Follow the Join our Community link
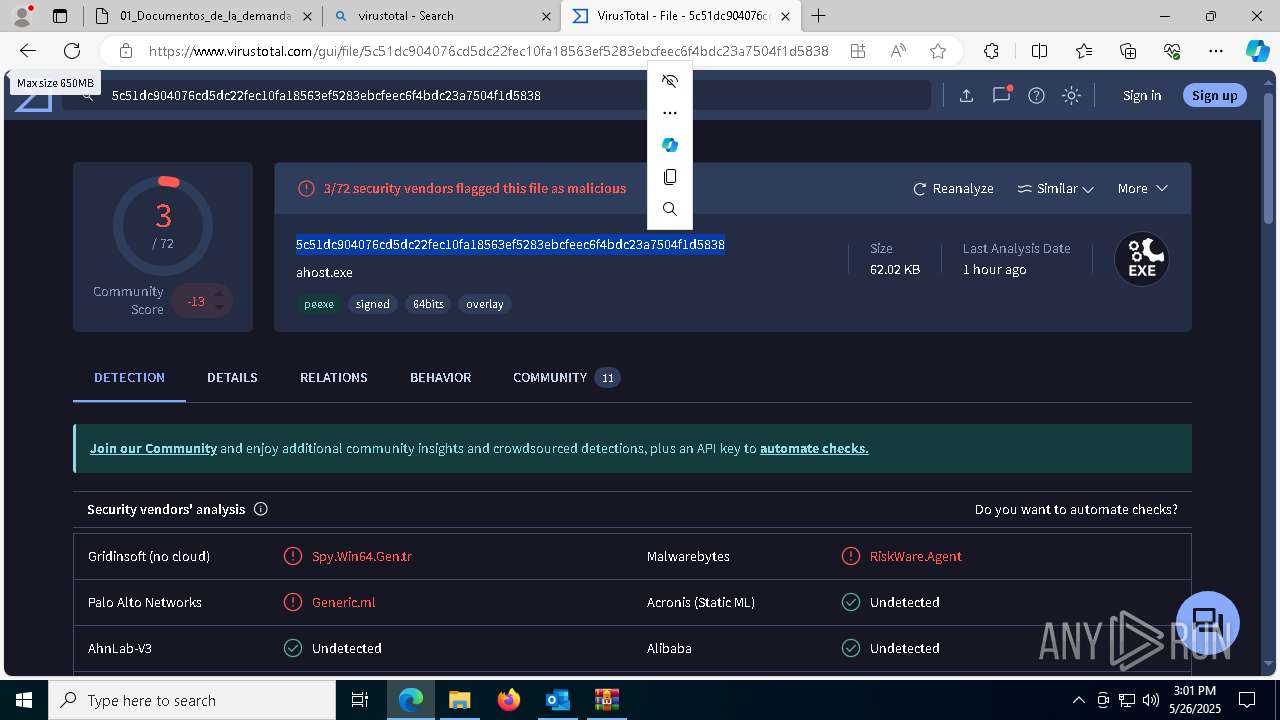Screen dimensions: 1280x720 click(x=153, y=448)
